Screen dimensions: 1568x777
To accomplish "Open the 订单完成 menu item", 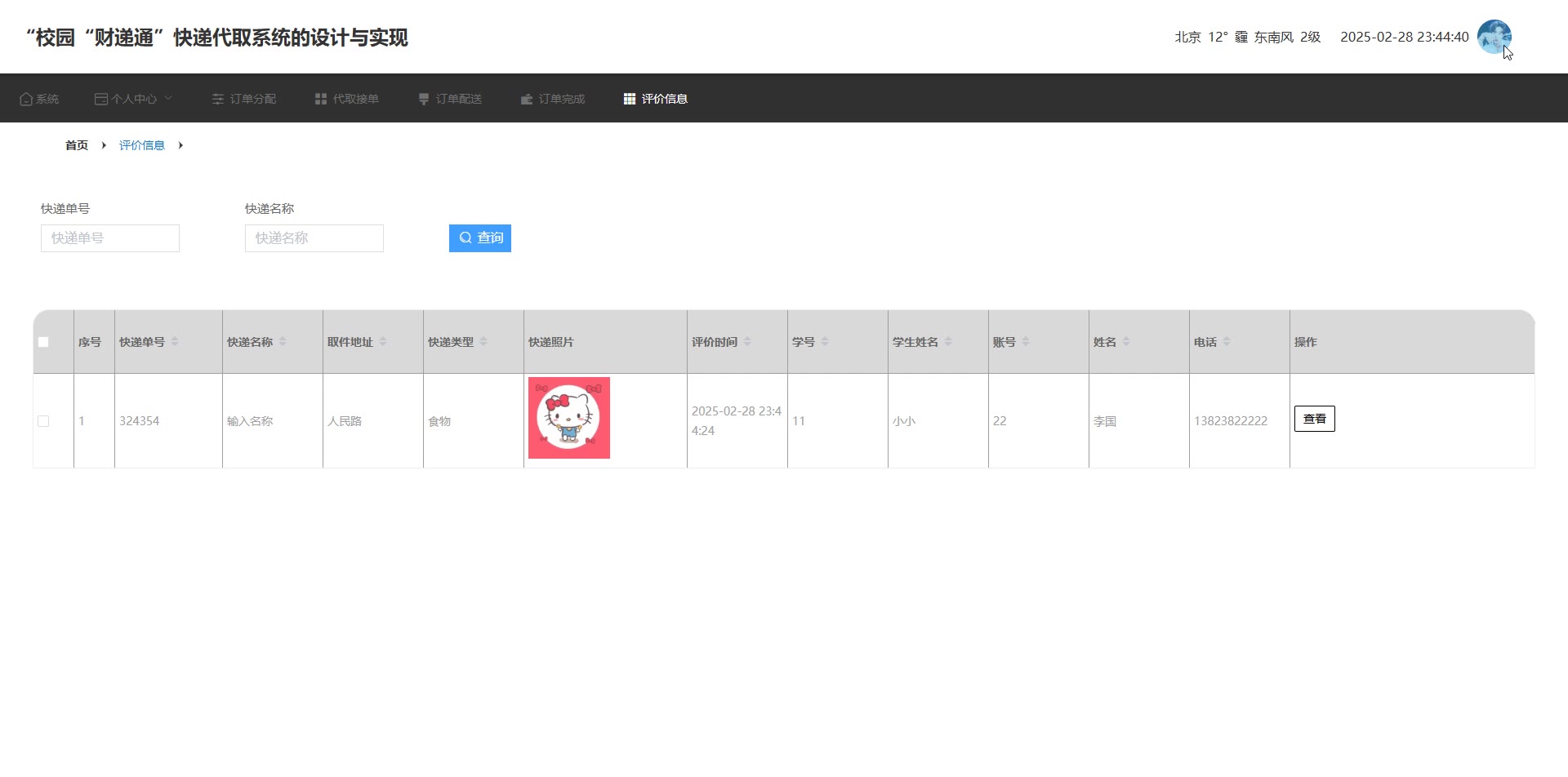I will coord(561,99).
